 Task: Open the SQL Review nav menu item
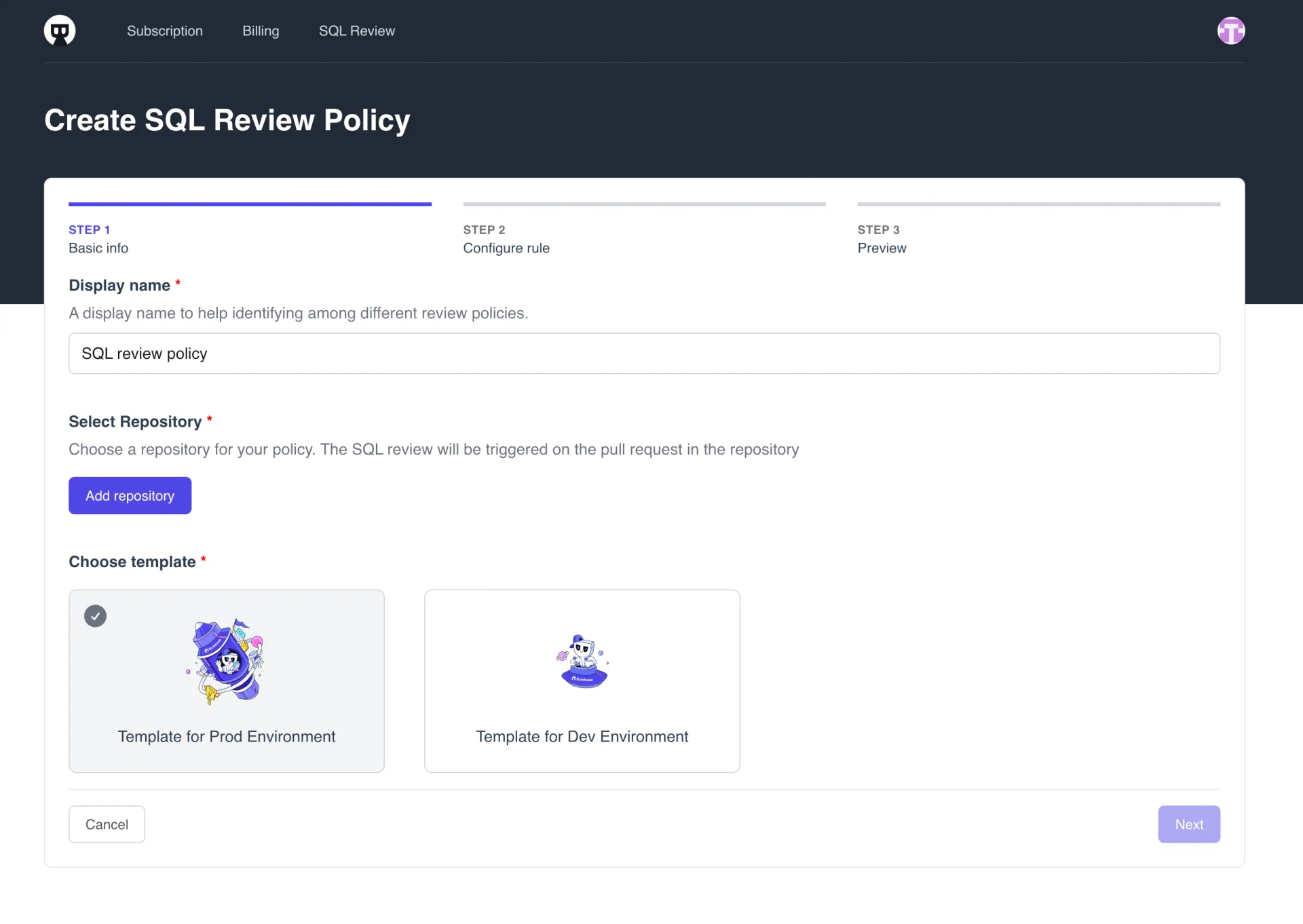[x=357, y=31]
